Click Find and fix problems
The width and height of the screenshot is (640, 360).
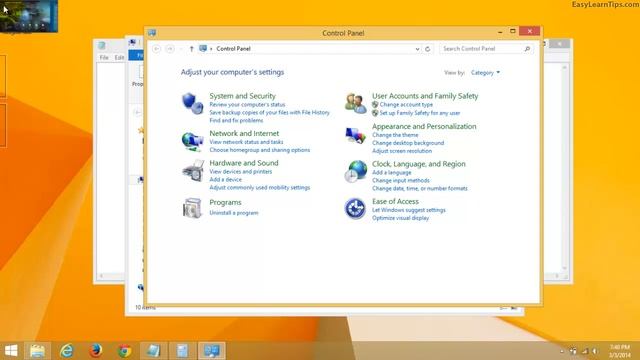pyautogui.click(x=236, y=120)
